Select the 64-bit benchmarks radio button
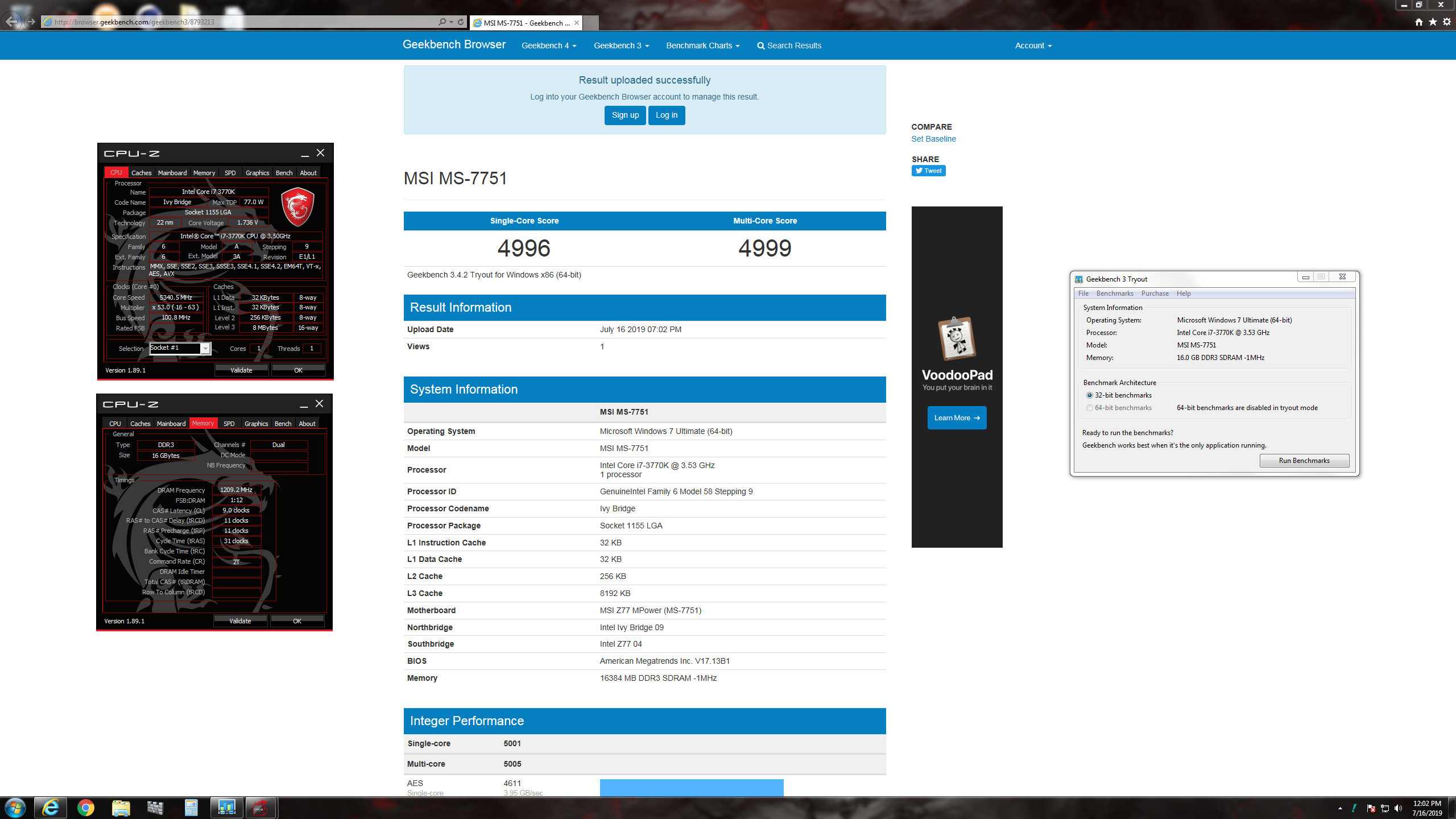The image size is (1456, 819). pyautogui.click(x=1090, y=408)
